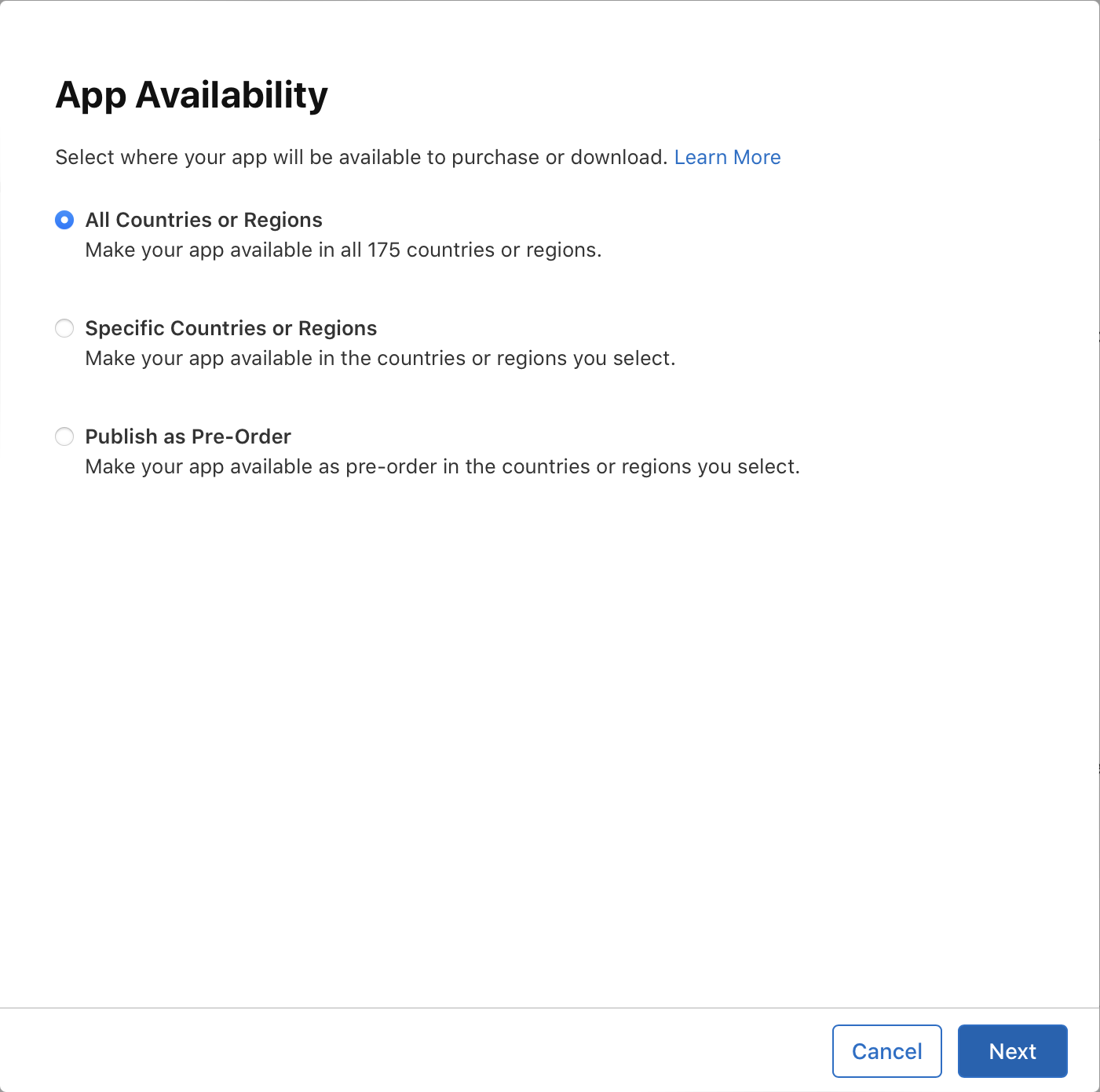Screen dimensions: 1100x1092
Task: Click the select-countries description text
Action: (382, 357)
